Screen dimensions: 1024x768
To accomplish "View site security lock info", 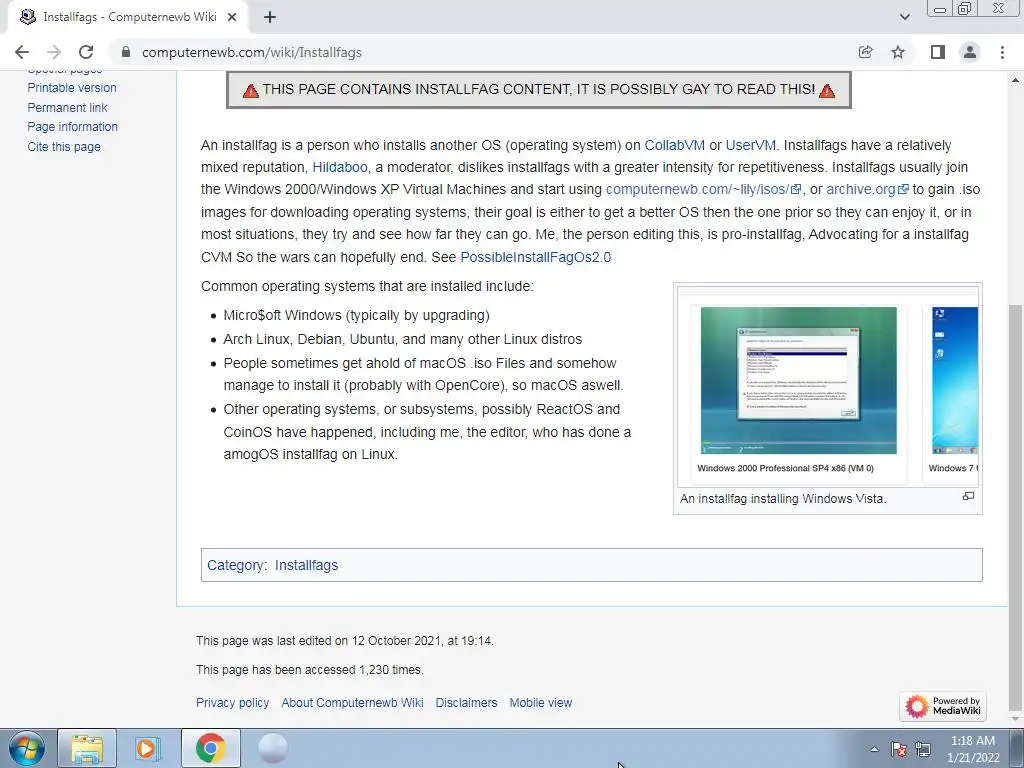I will coord(126,52).
